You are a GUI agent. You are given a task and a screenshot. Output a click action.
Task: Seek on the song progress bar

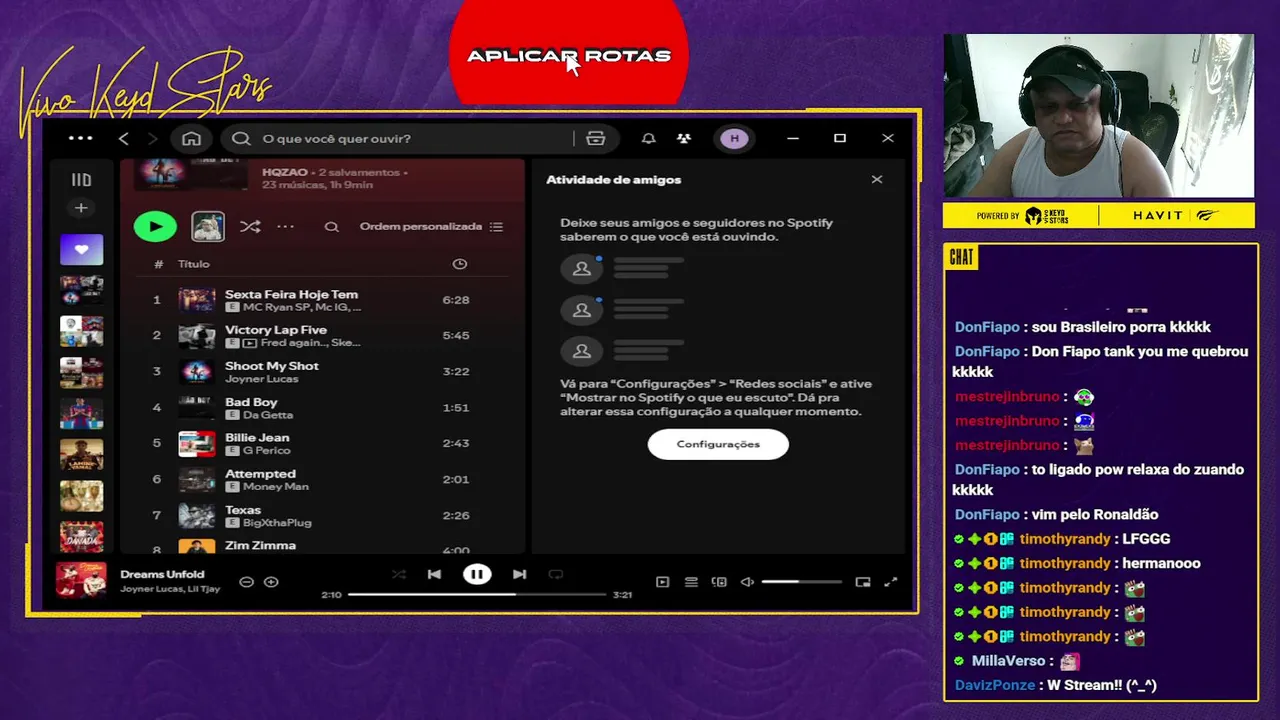coord(477,594)
